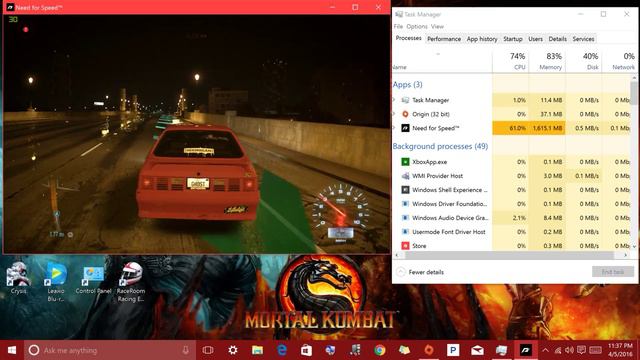Open the Control Panel desktop shortcut
This screenshot has width=640, height=360.
[93, 280]
